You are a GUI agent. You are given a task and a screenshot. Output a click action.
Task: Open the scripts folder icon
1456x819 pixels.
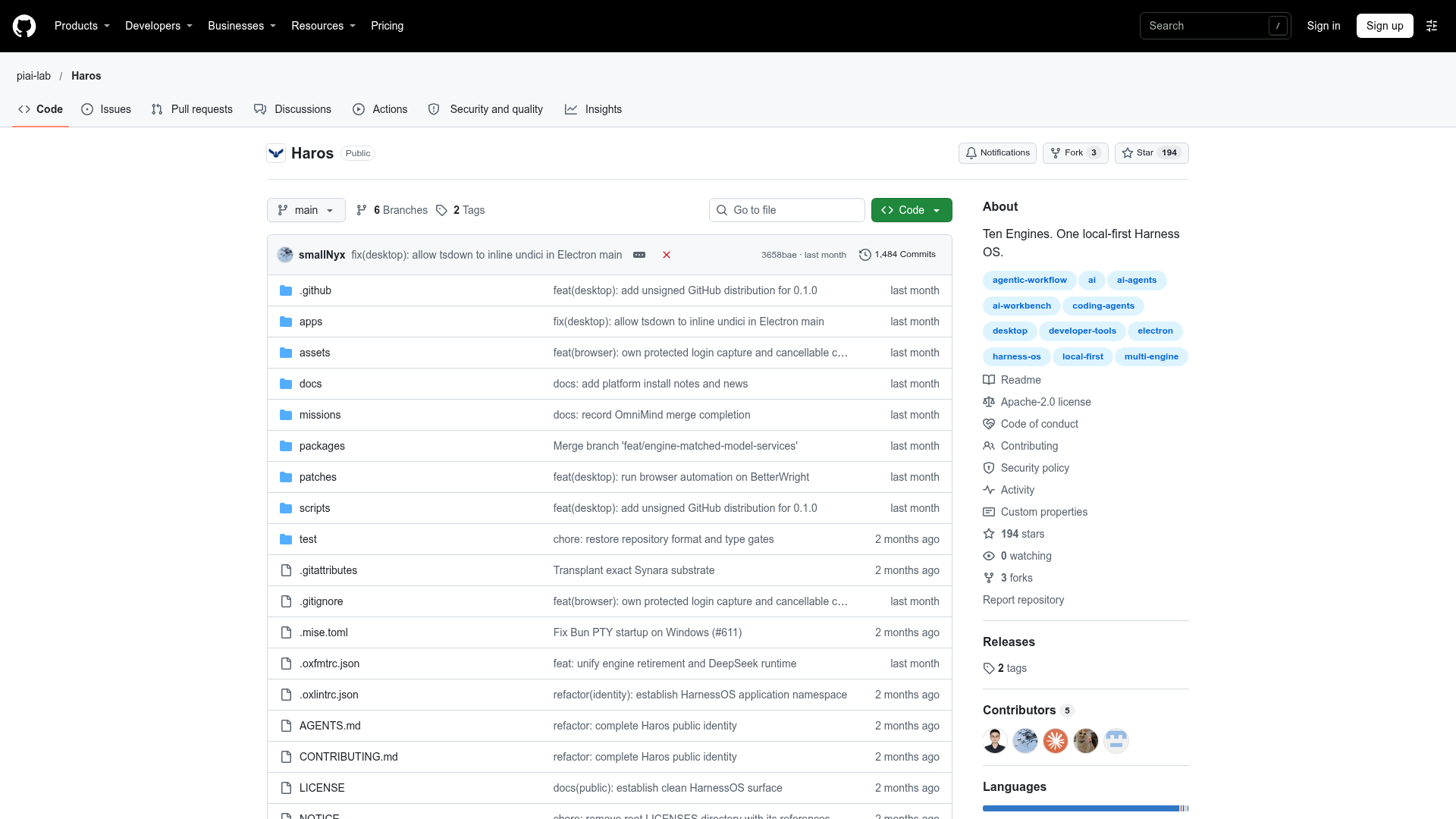click(286, 508)
